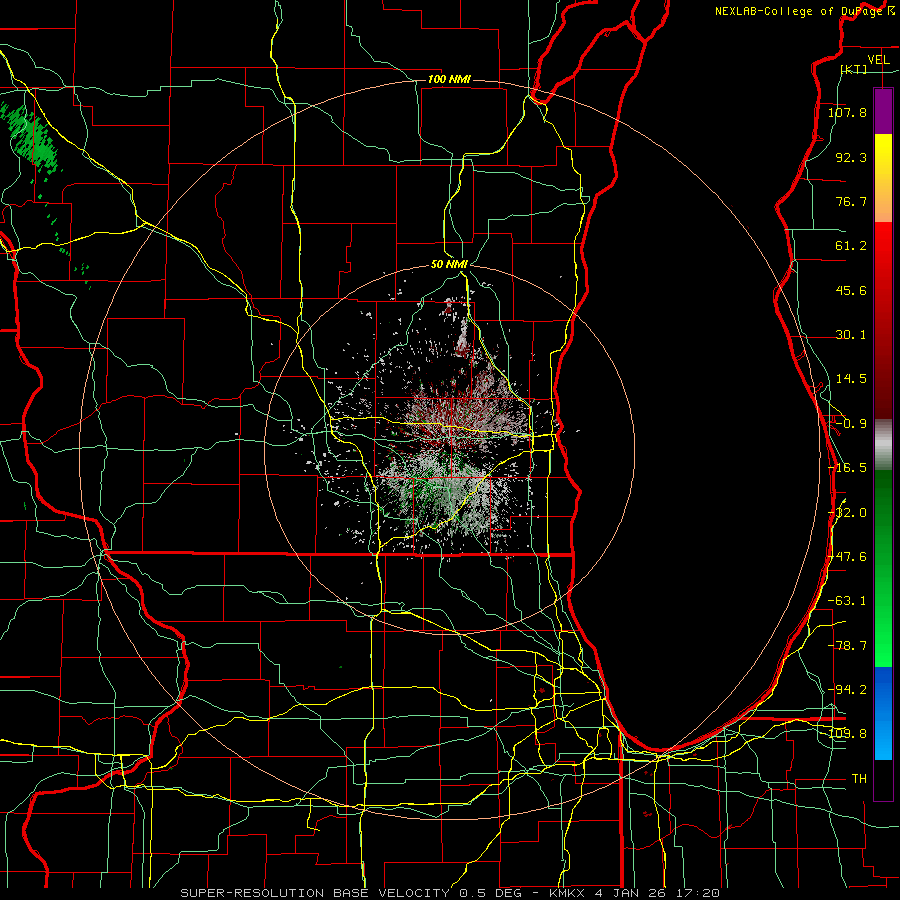Screen dimensions: 900x900
Task: Select the -16.5 legend value
Action: pyautogui.click(x=847, y=467)
